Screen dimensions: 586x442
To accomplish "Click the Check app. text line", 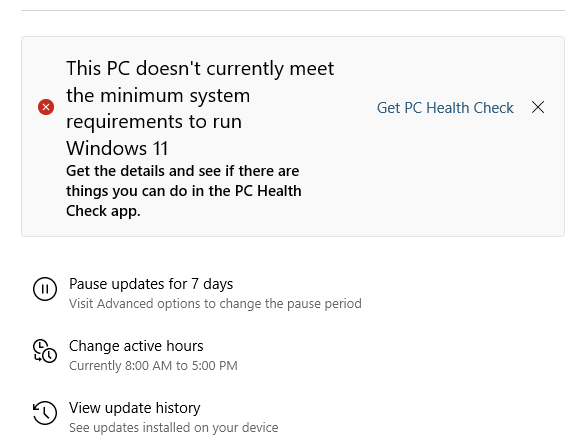I will point(103,211).
